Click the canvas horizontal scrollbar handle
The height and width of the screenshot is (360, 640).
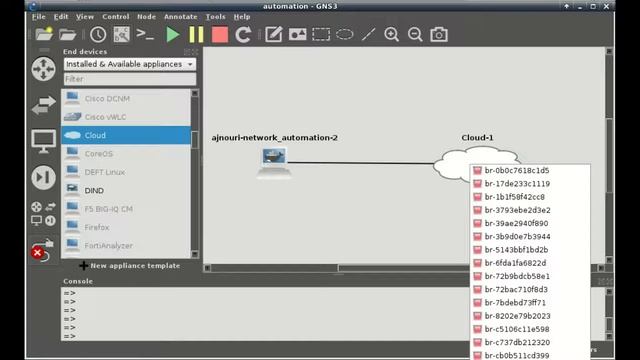pos(403,268)
